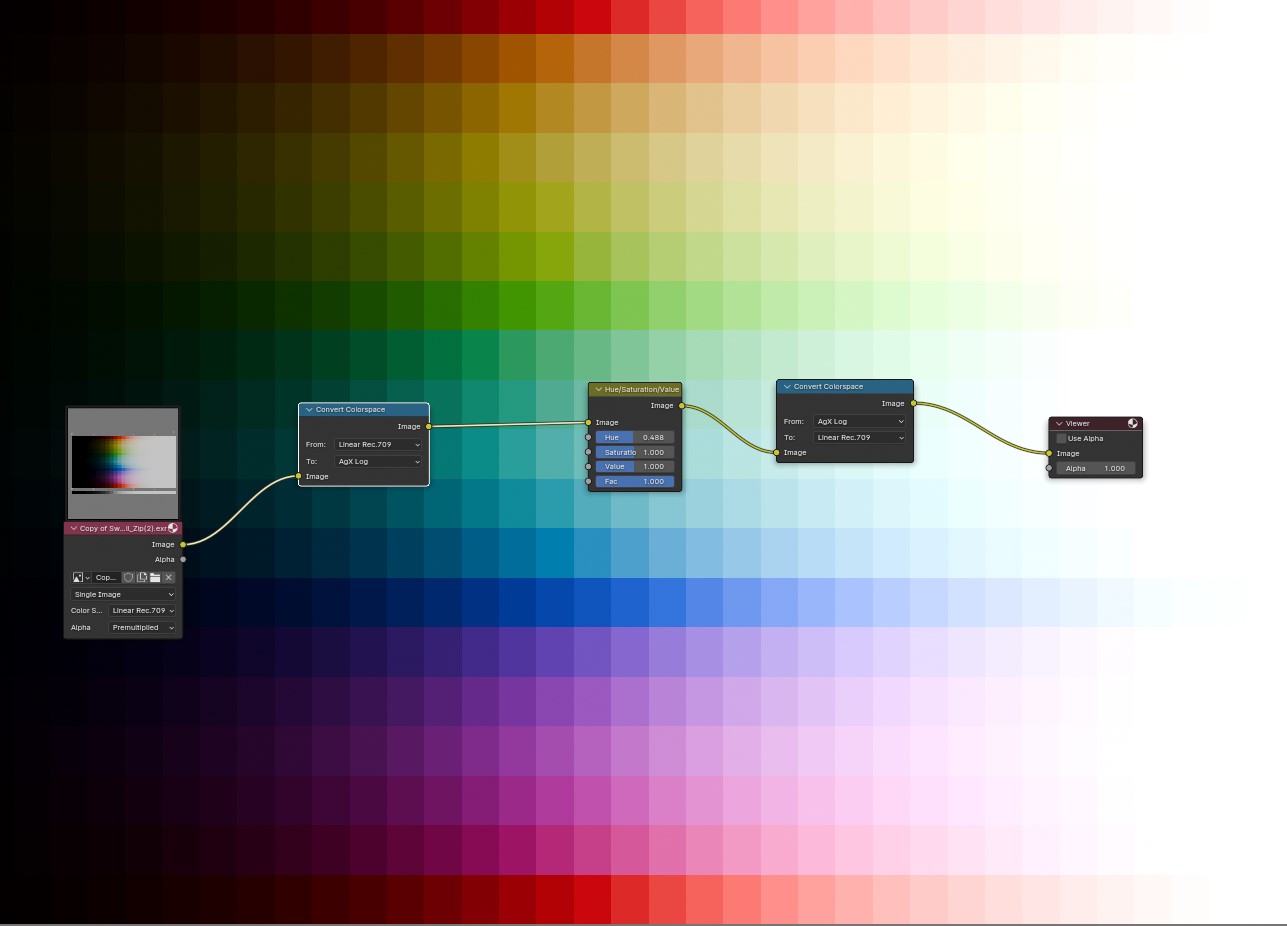Select the Viewer node title

[1078, 424]
